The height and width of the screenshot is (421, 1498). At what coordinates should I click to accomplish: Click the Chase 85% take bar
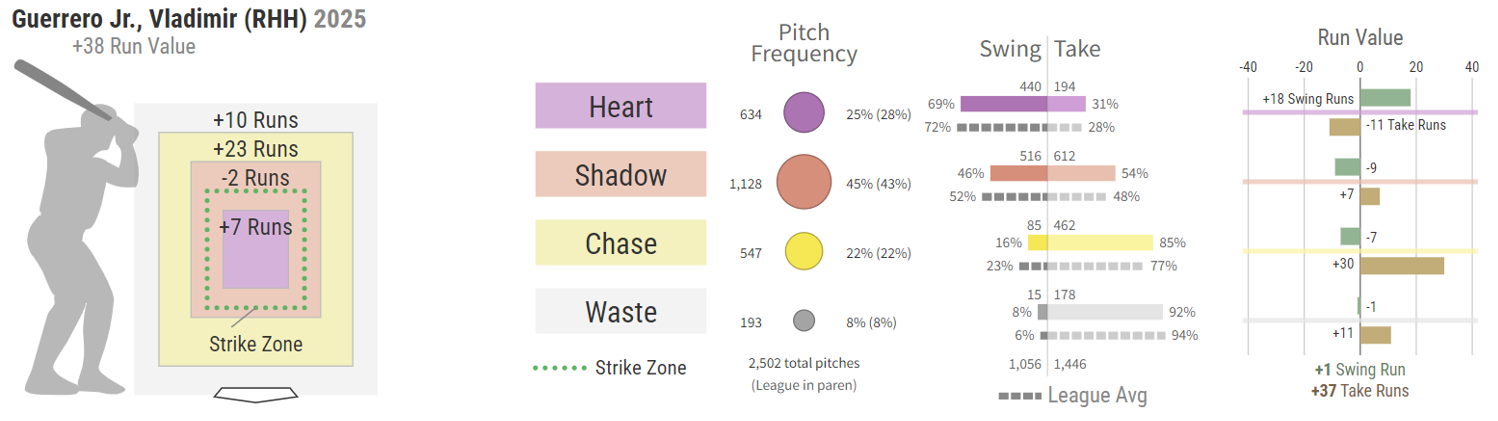click(x=1100, y=242)
